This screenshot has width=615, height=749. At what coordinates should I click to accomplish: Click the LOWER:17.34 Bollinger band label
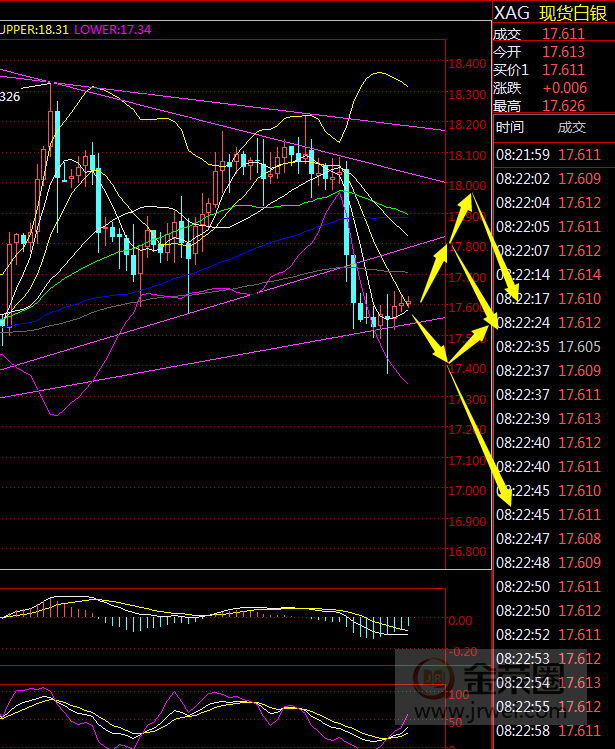pyautogui.click(x=113, y=30)
